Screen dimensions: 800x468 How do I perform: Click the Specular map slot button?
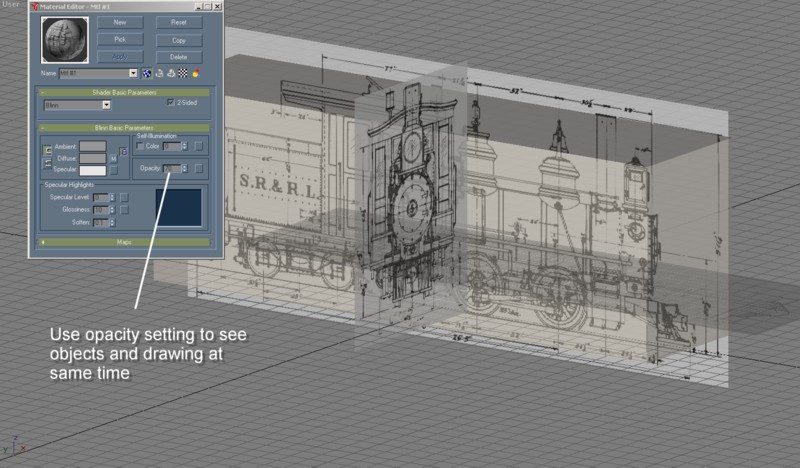[114, 170]
